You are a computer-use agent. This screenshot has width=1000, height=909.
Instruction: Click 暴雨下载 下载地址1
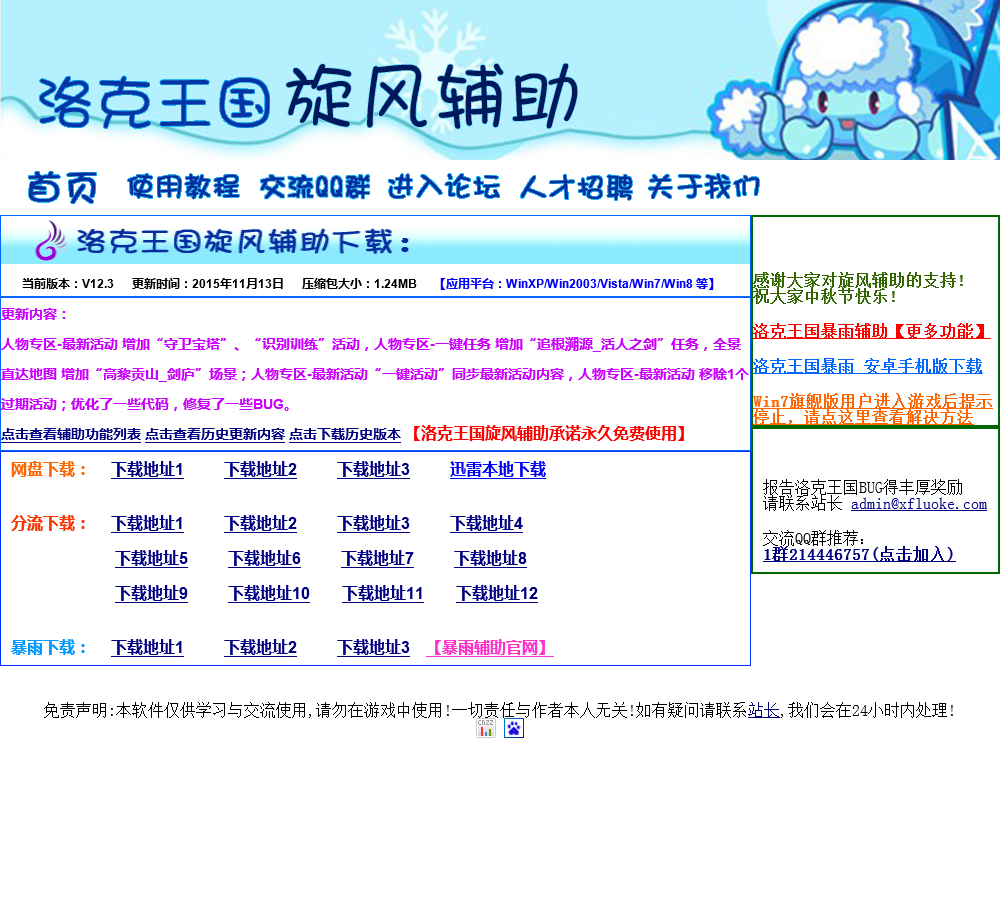pos(147,647)
